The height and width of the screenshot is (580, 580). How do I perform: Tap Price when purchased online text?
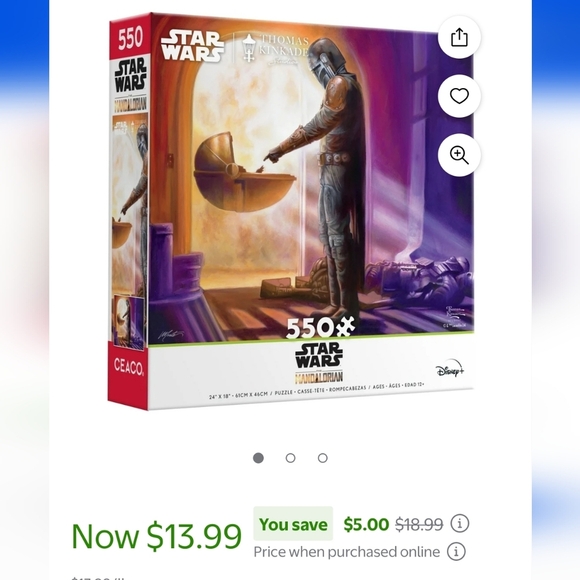[347, 552]
